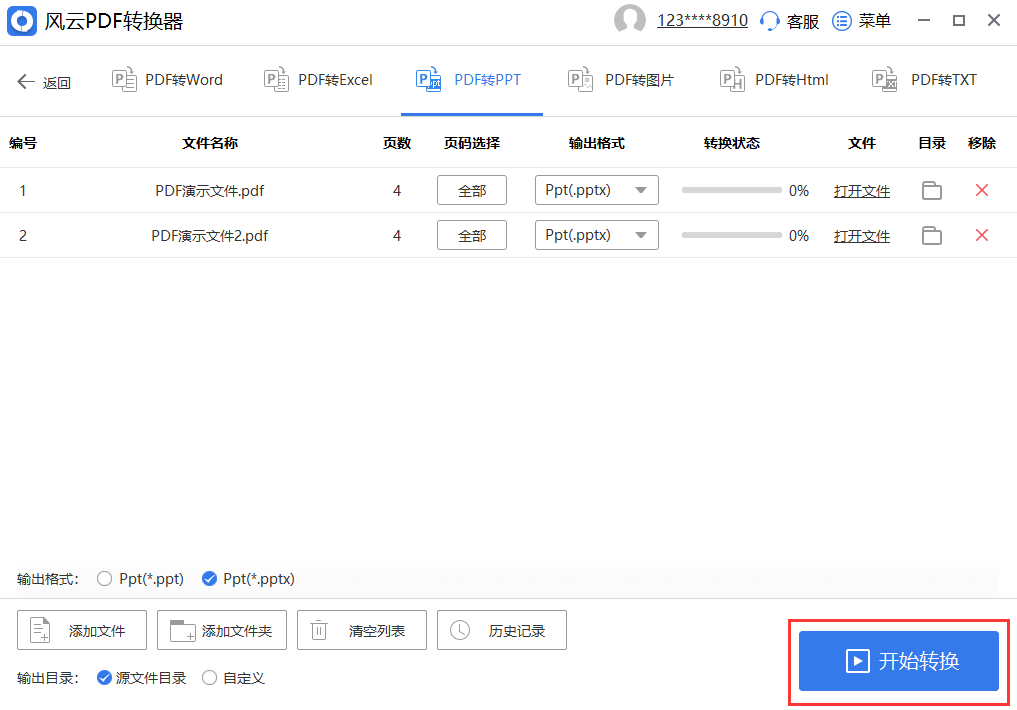Screen dimensions: 1017x710
Task: Click the 客服 support label
Action: point(803,21)
